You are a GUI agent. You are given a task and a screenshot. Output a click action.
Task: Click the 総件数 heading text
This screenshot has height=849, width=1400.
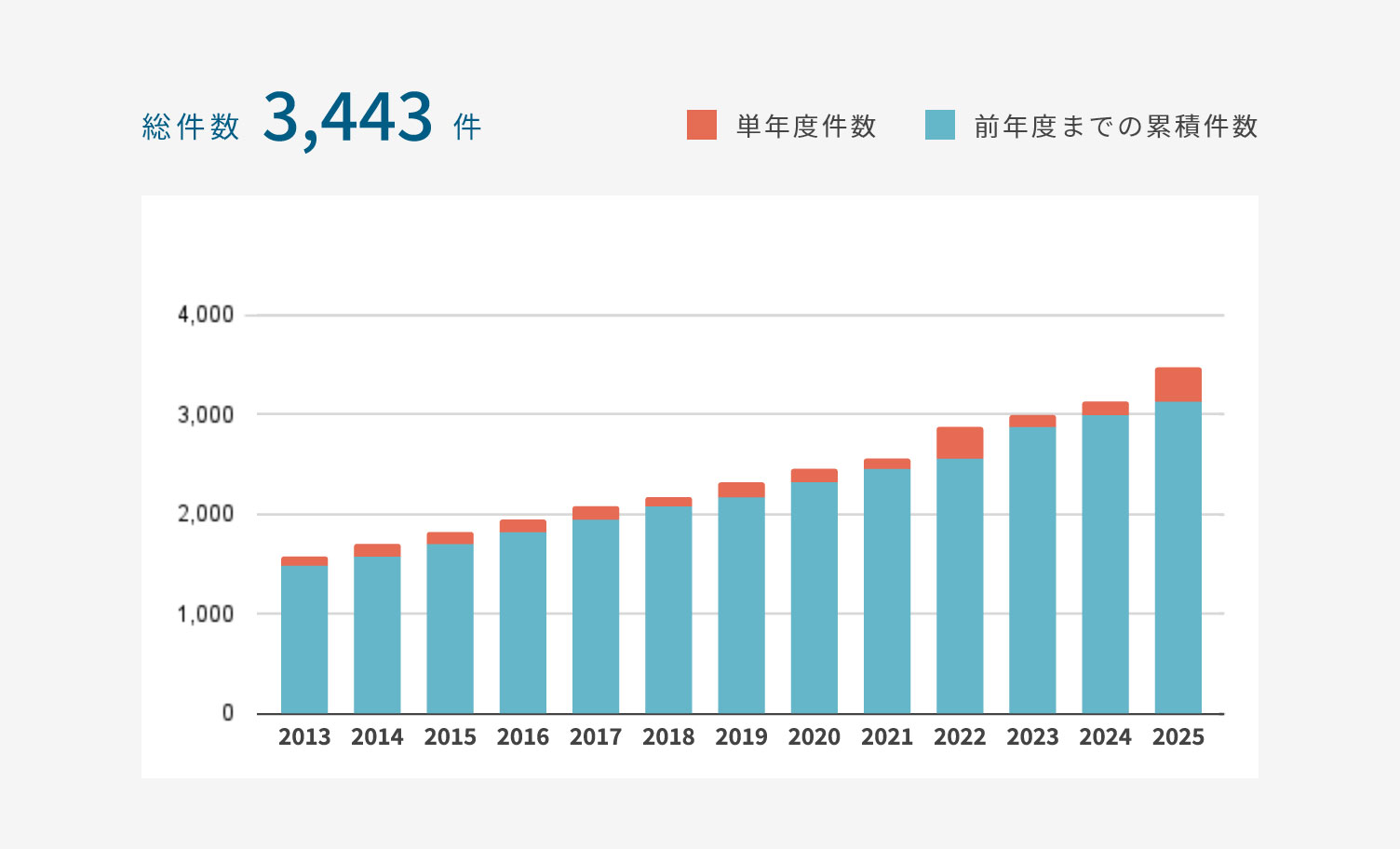(x=191, y=127)
